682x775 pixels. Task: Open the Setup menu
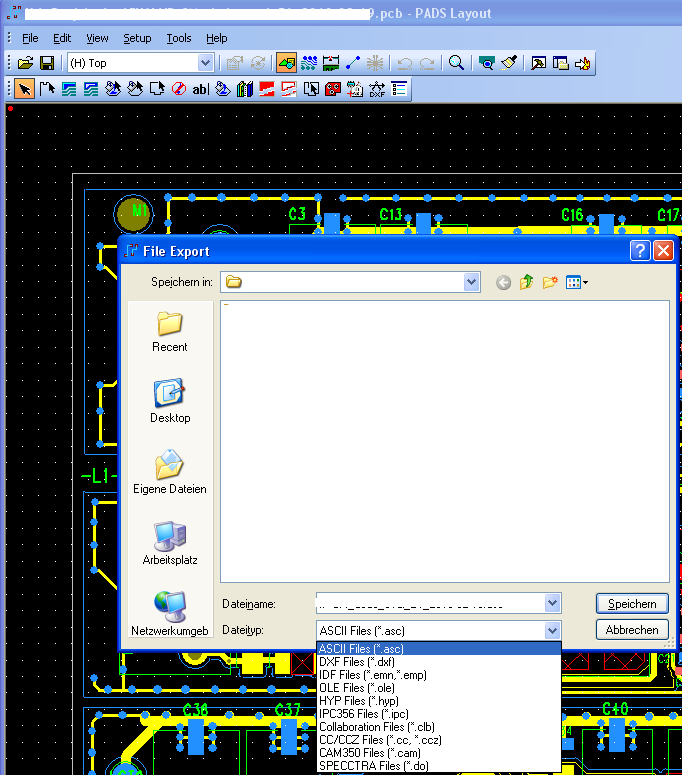(x=137, y=38)
